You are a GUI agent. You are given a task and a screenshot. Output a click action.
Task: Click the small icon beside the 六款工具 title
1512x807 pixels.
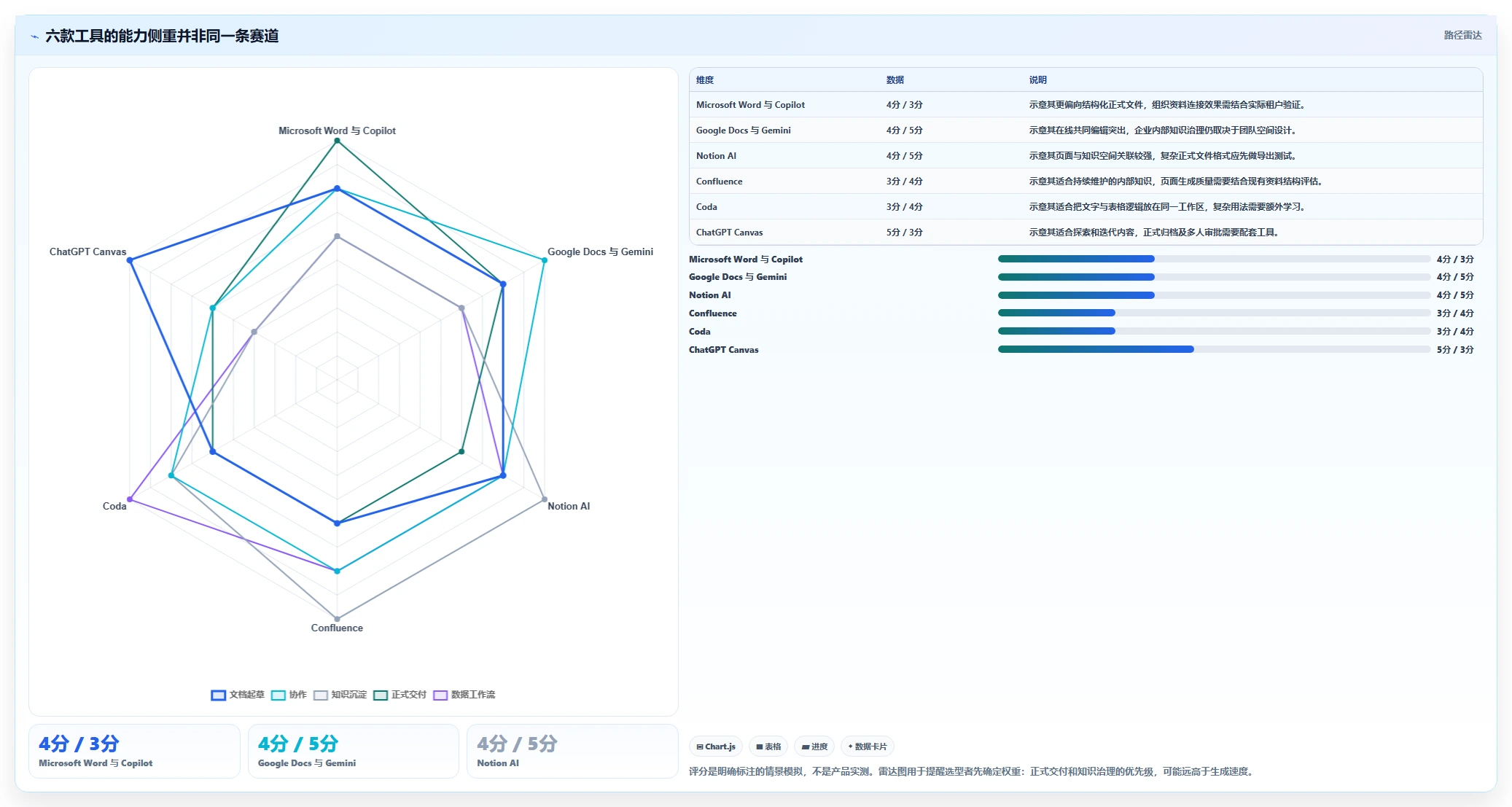point(34,36)
